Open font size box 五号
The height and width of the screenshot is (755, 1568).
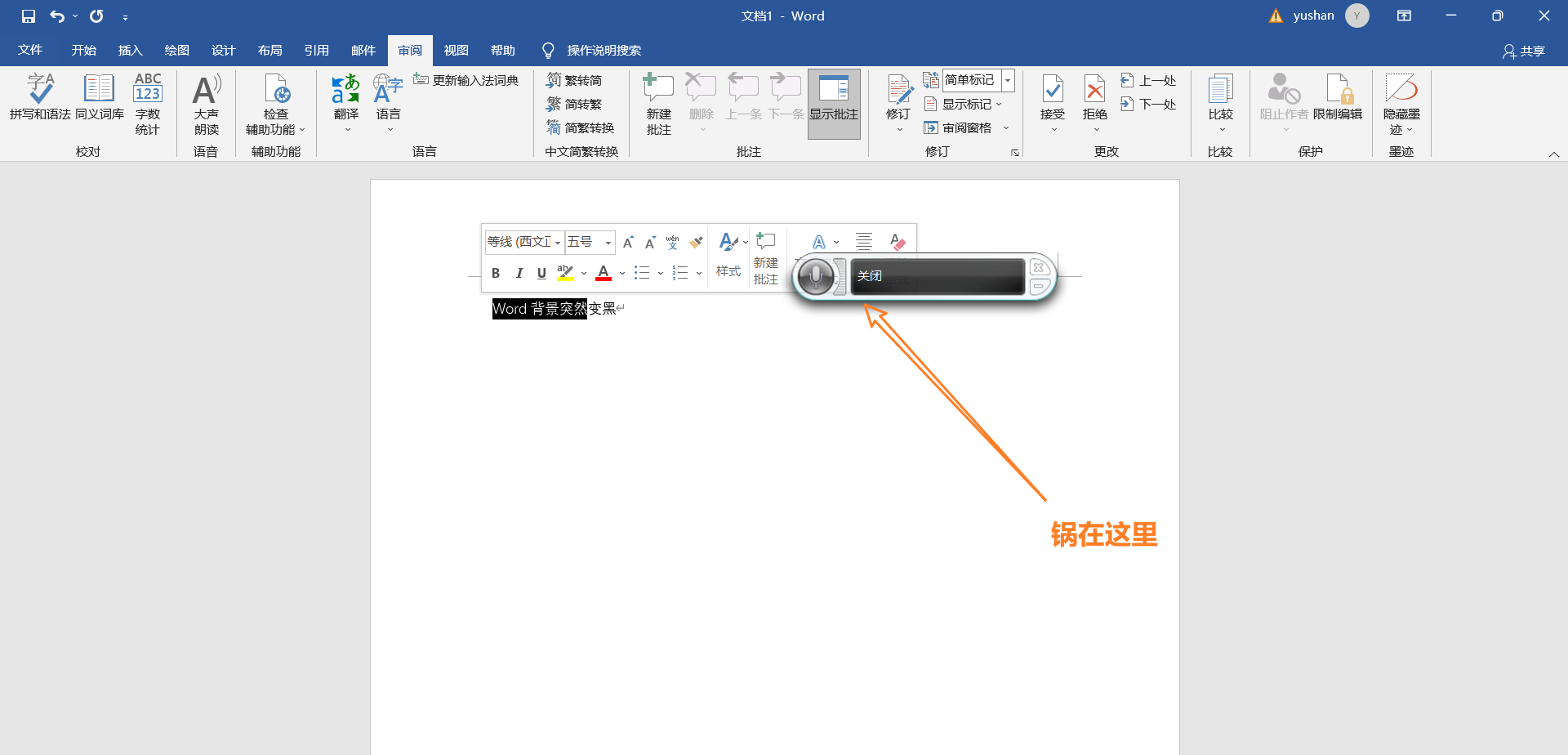point(590,242)
